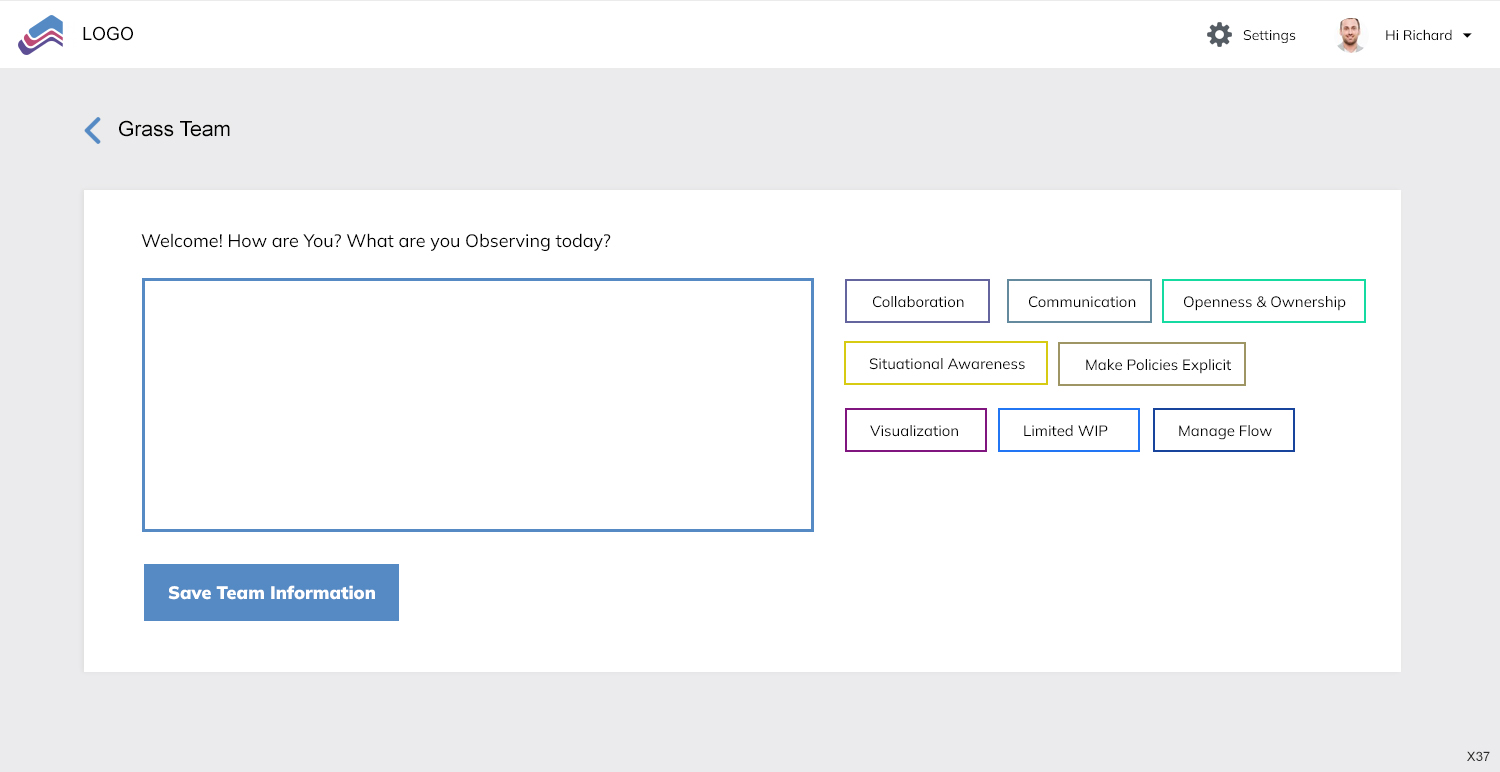Focus the observation text area
The width and height of the screenshot is (1500, 772).
tap(477, 405)
